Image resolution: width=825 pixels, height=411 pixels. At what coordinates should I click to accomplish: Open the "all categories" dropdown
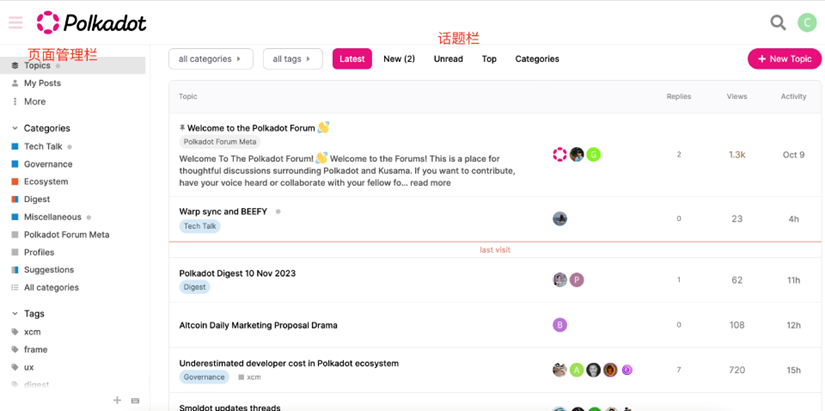[x=210, y=59]
